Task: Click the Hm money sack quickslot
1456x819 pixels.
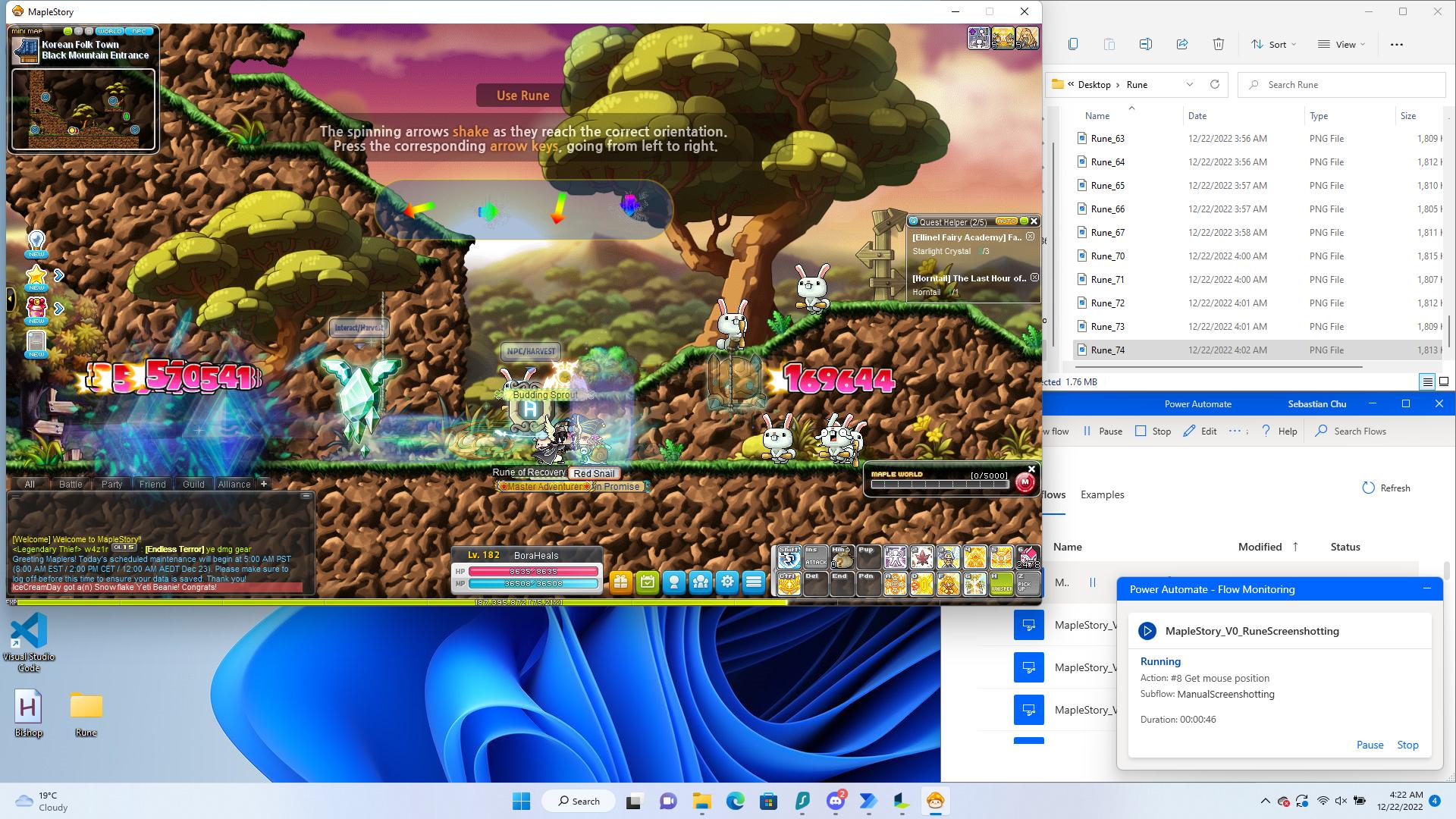Action: 842,557
